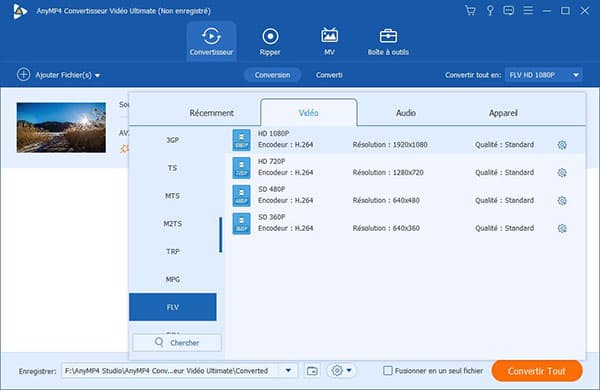Switch to the Appareil tab

pos(503,113)
